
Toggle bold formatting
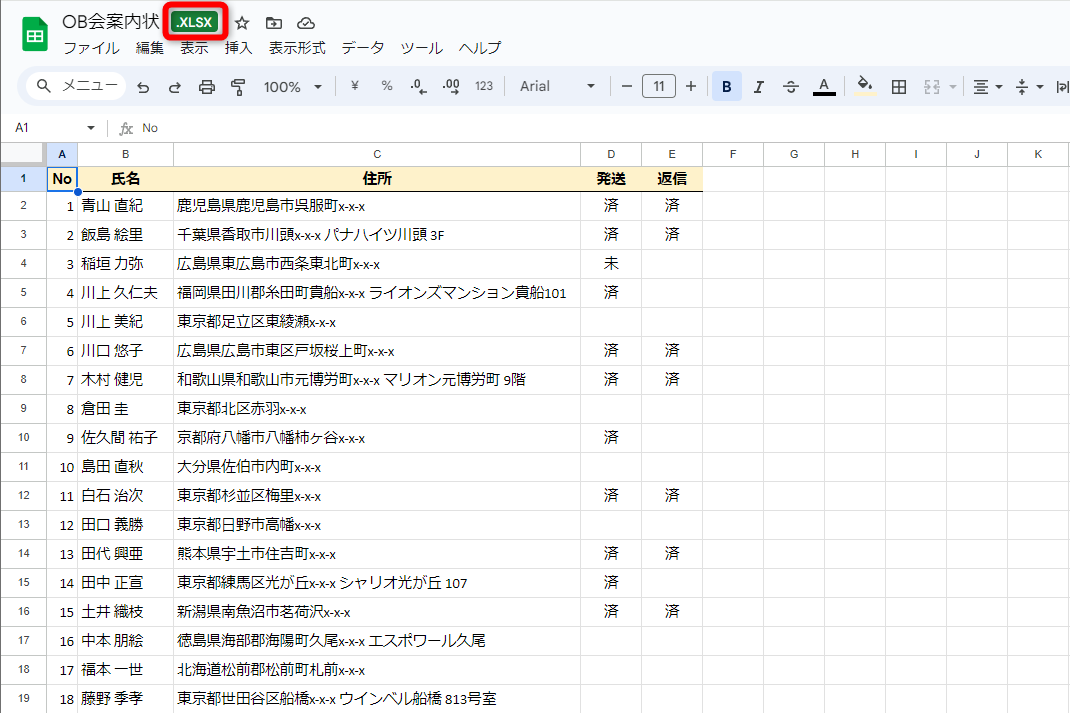click(x=726, y=86)
